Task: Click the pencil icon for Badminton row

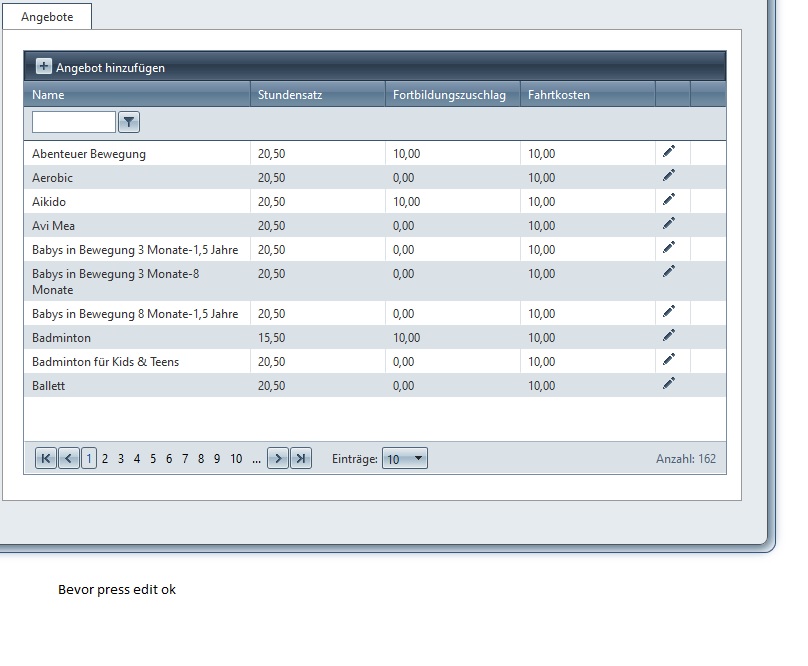Action: (x=669, y=336)
